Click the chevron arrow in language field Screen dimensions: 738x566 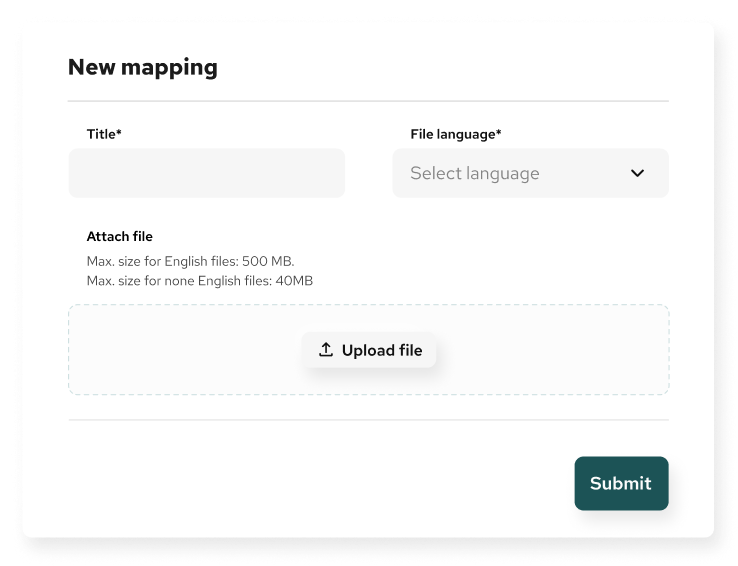(637, 173)
